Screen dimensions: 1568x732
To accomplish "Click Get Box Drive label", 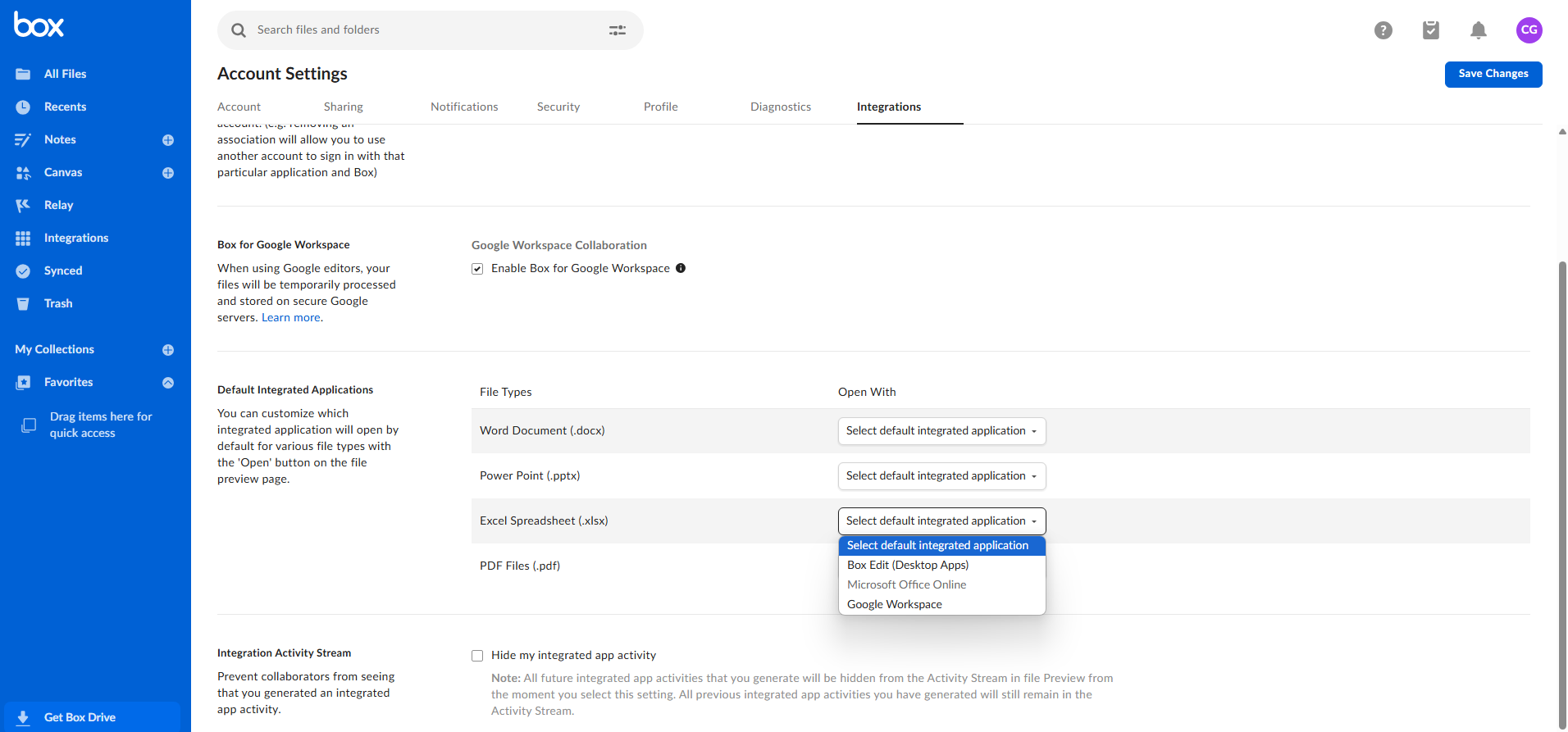I will [x=80, y=717].
